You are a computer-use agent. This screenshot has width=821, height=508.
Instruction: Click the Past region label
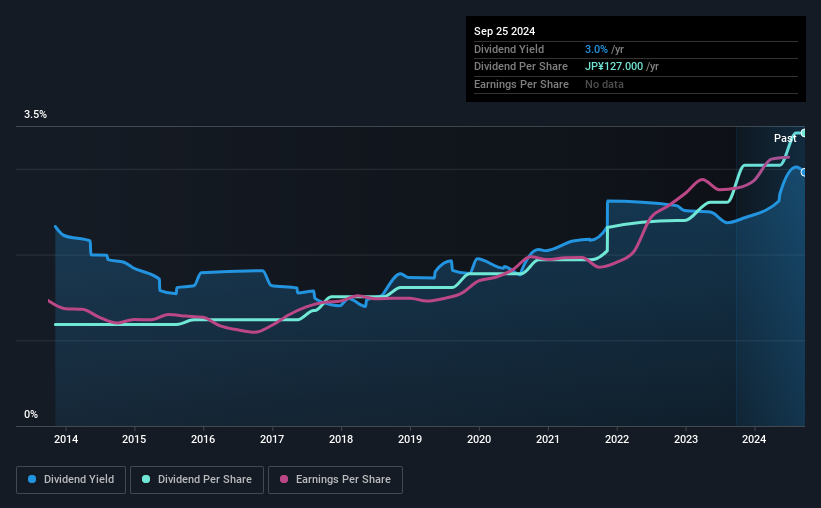click(785, 138)
